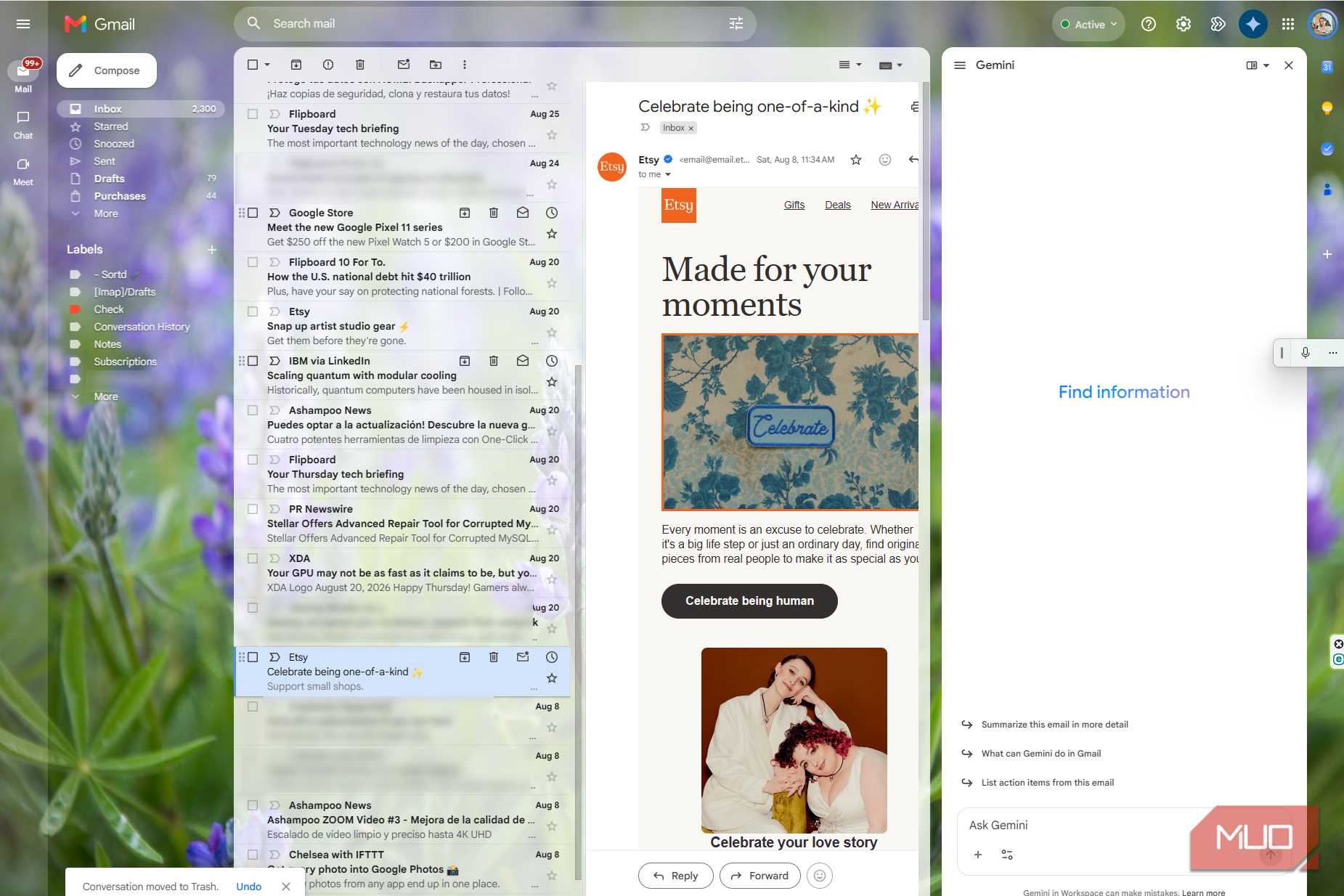Click the Forward button below email

pyautogui.click(x=759, y=876)
